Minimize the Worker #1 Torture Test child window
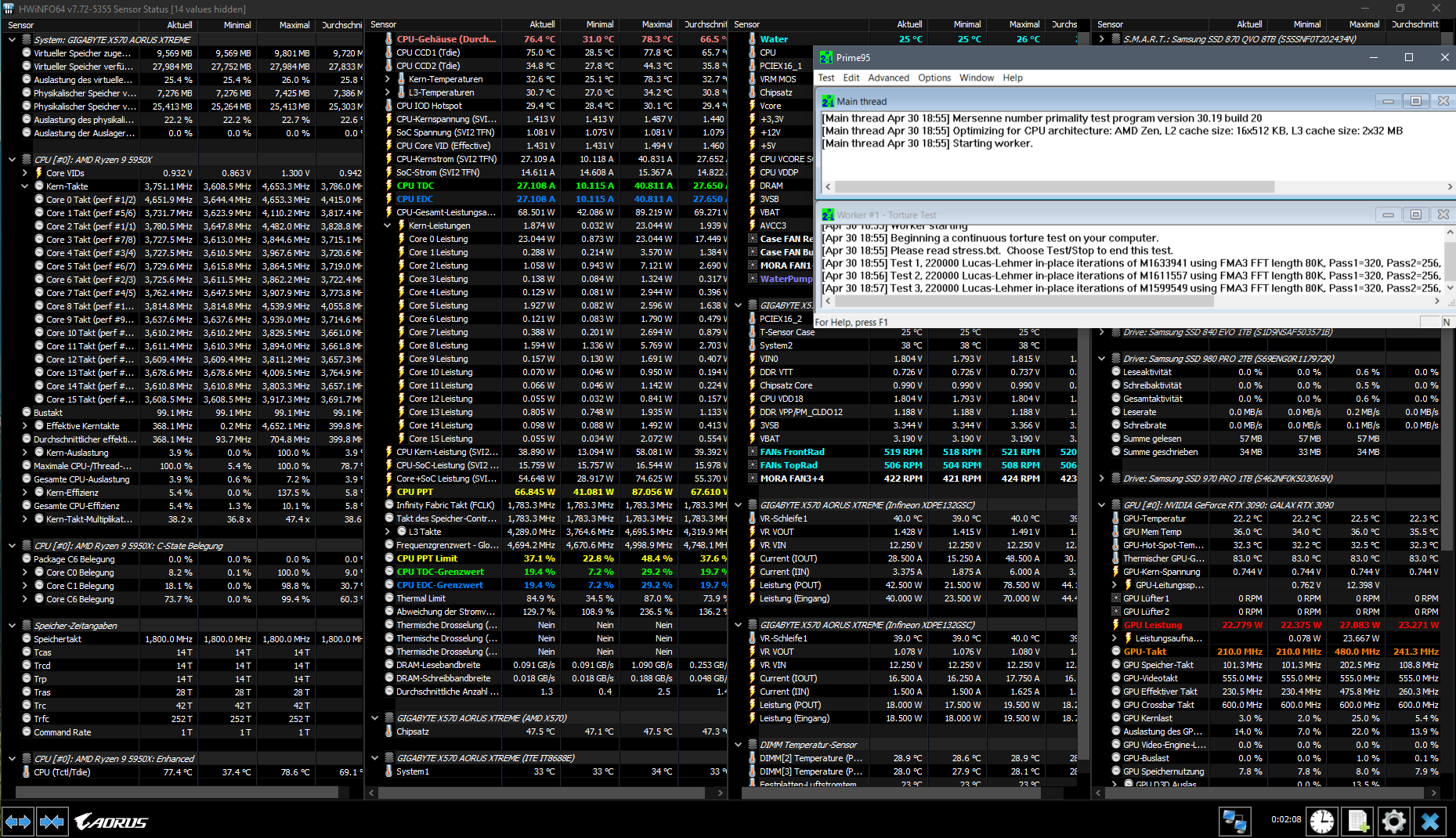The height and width of the screenshot is (838, 1456). [x=1388, y=215]
